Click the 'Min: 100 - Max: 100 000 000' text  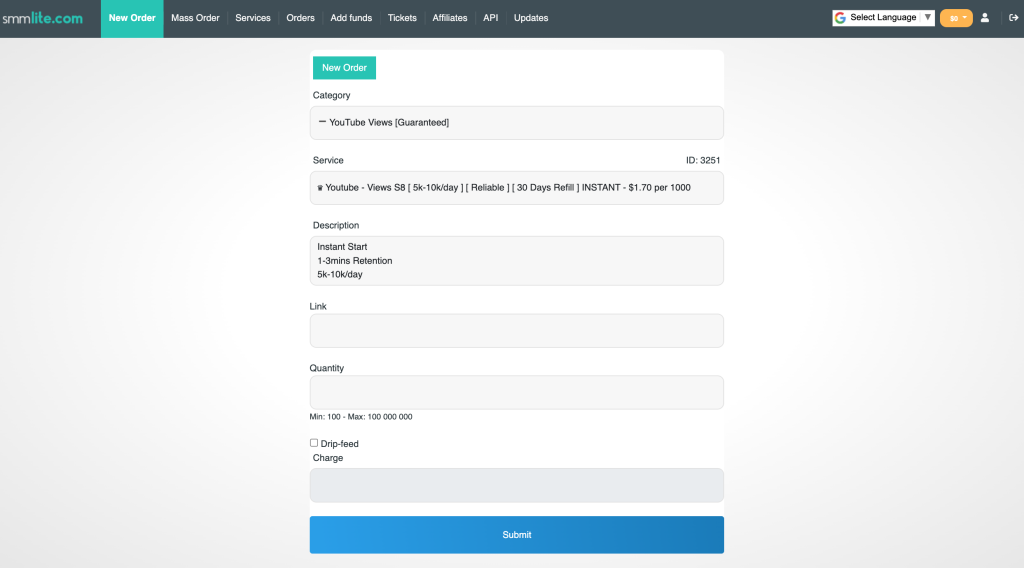tap(360, 417)
